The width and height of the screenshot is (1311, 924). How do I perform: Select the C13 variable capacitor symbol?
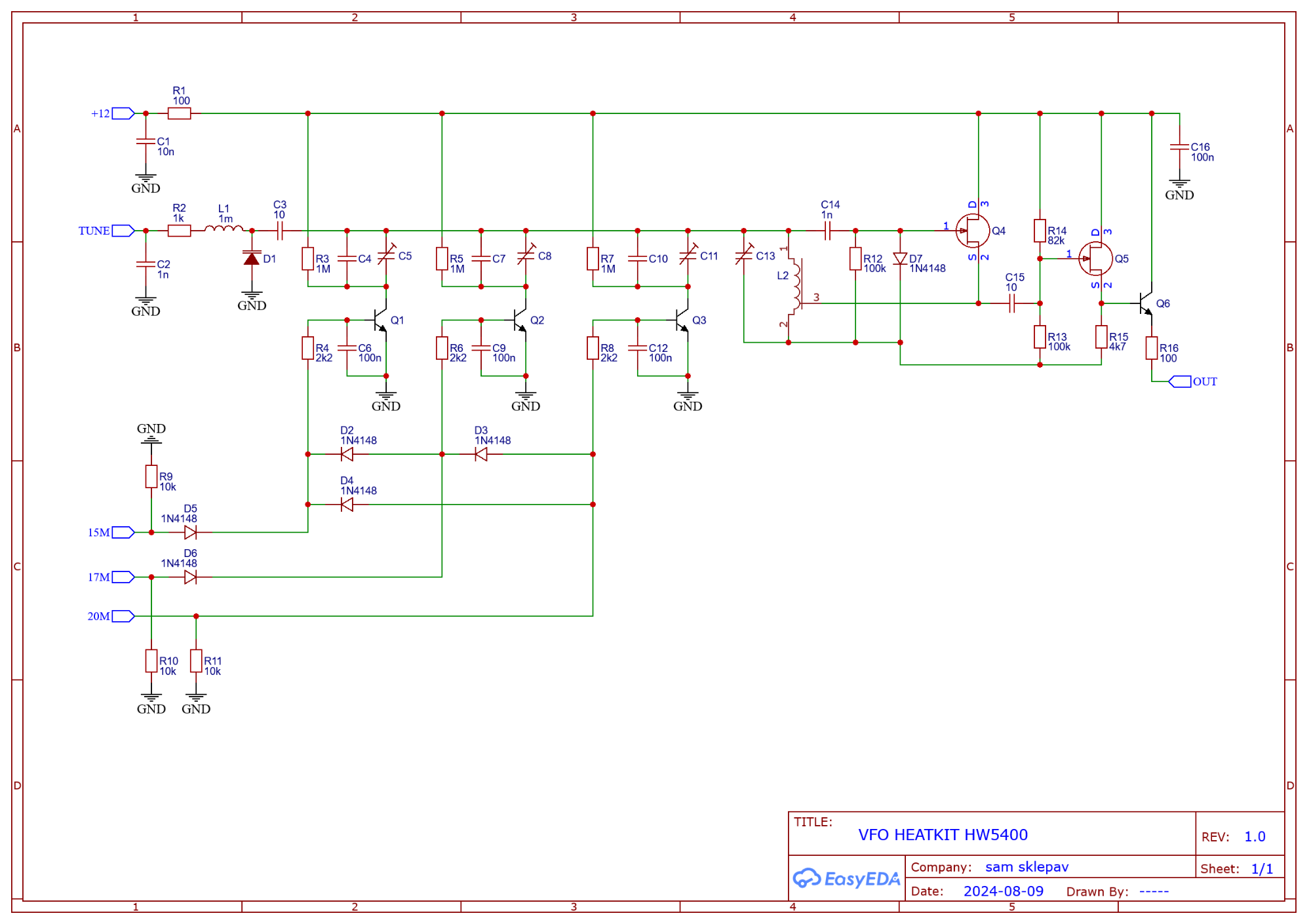point(744,256)
